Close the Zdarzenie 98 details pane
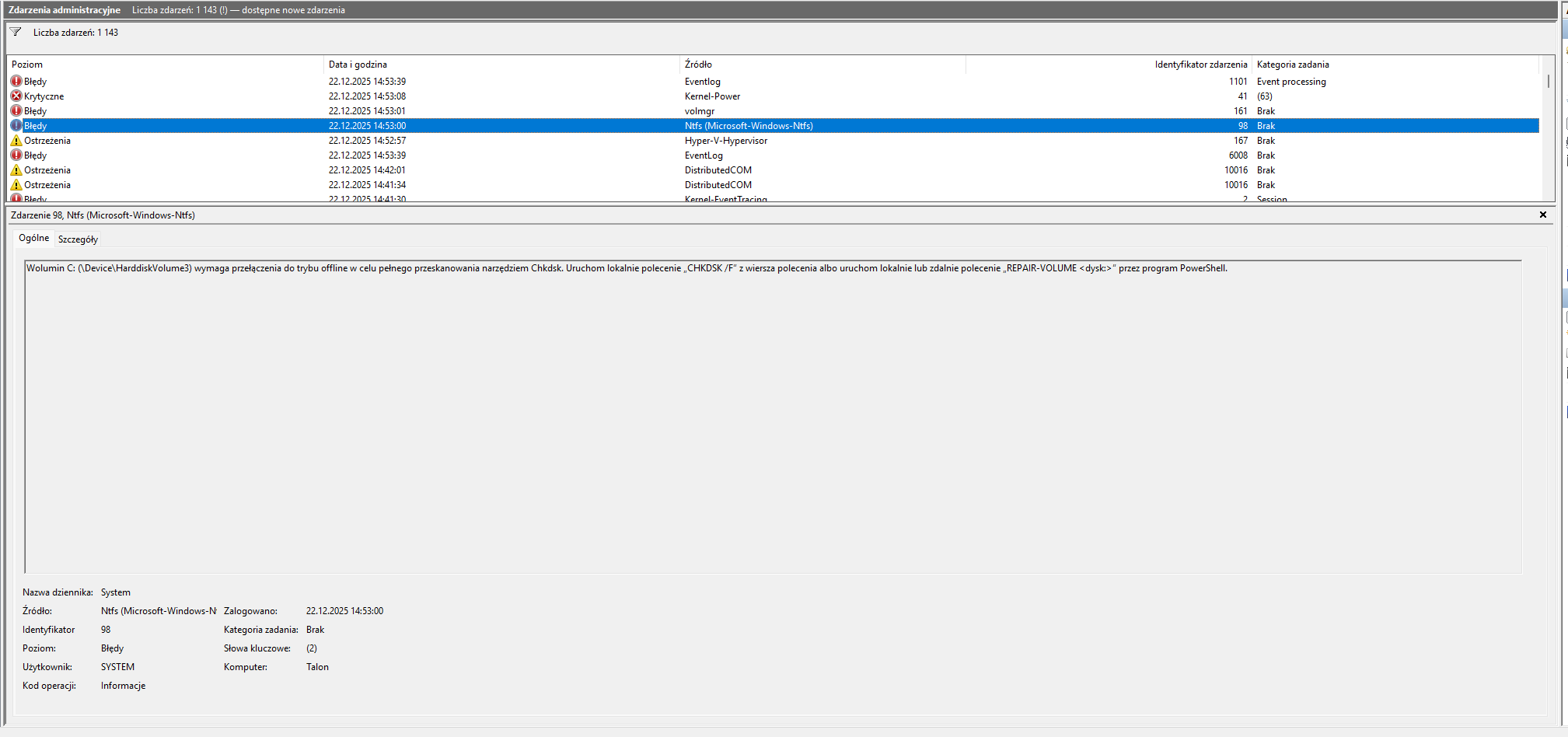 tap(1543, 215)
